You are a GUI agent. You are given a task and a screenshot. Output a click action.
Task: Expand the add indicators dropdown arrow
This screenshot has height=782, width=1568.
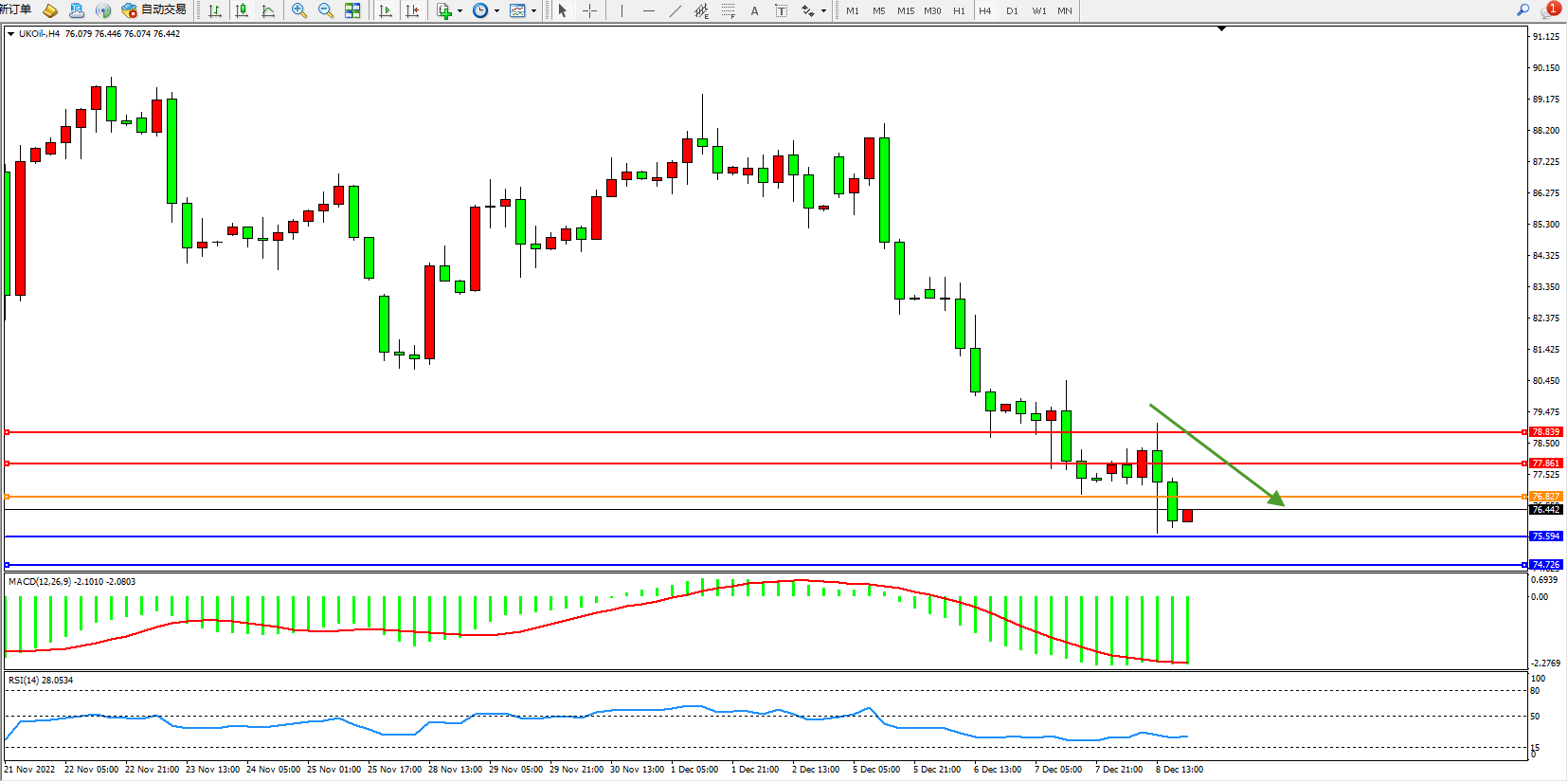pos(460,11)
